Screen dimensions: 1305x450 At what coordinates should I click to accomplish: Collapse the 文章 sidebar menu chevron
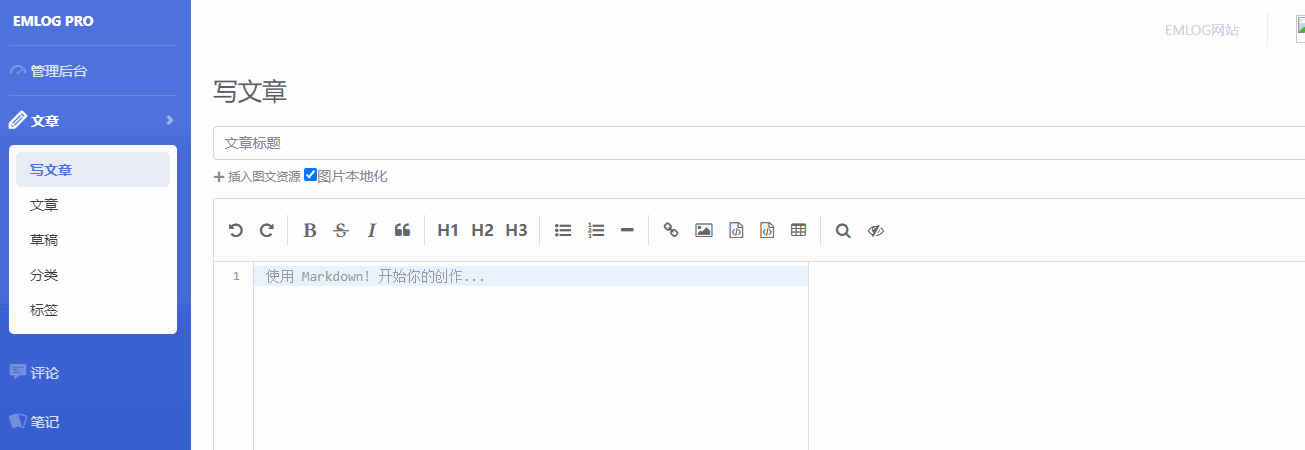pos(170,120)
